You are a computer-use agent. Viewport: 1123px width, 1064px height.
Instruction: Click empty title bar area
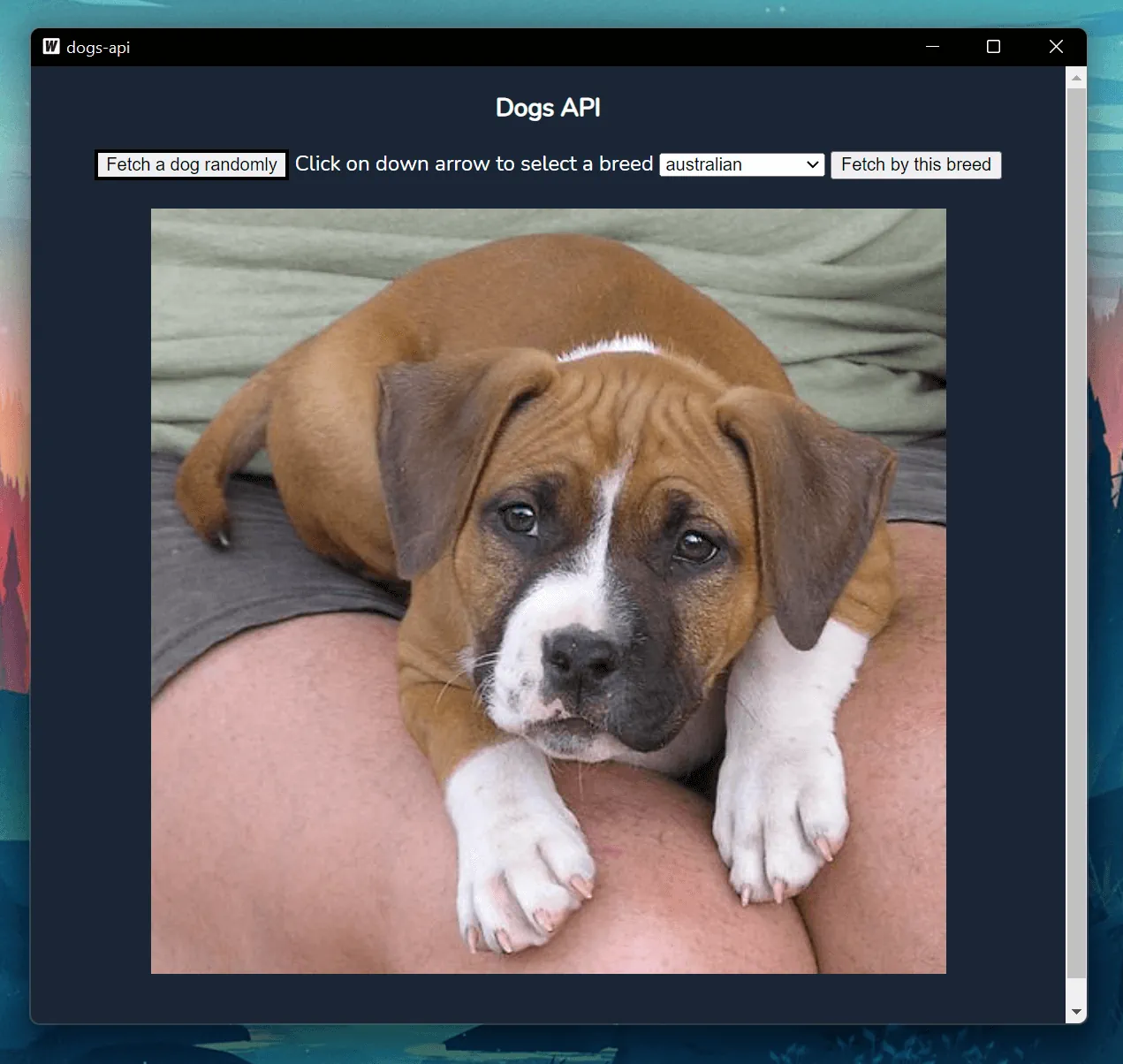[530, 47]
